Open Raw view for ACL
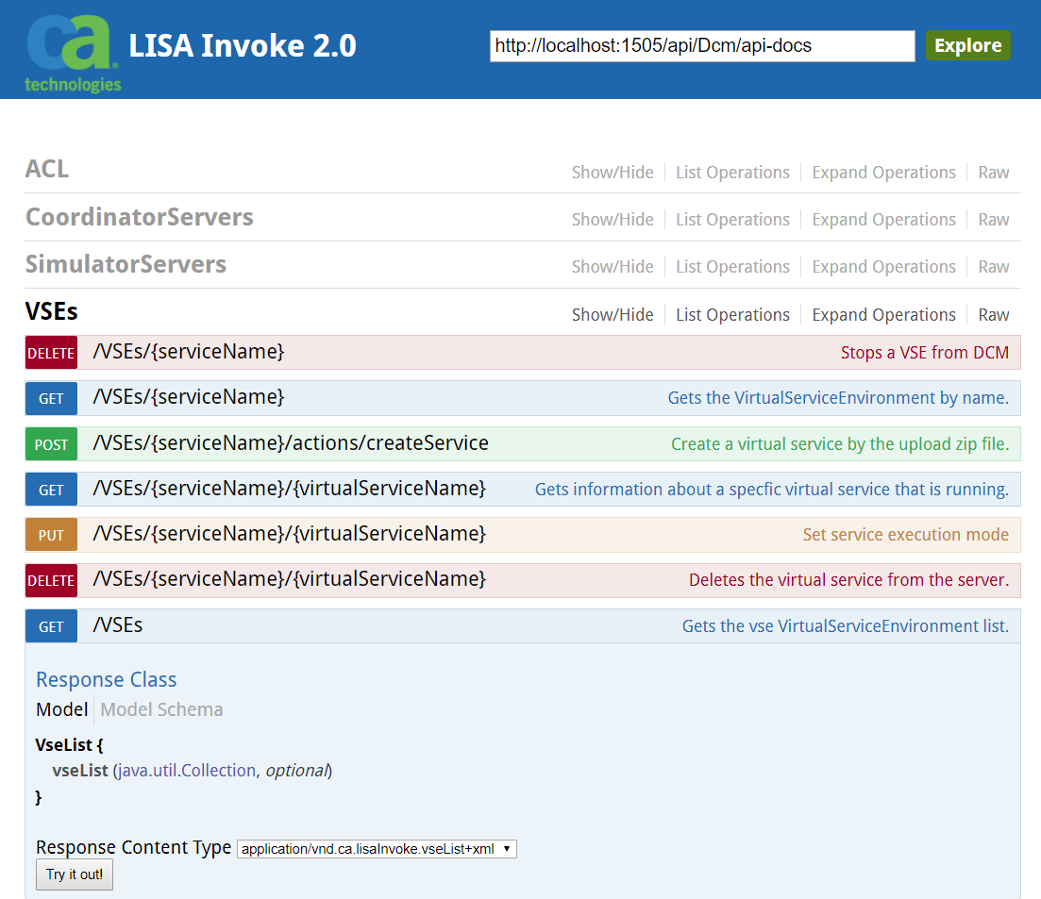1041x899 pixels. (993, 172)
